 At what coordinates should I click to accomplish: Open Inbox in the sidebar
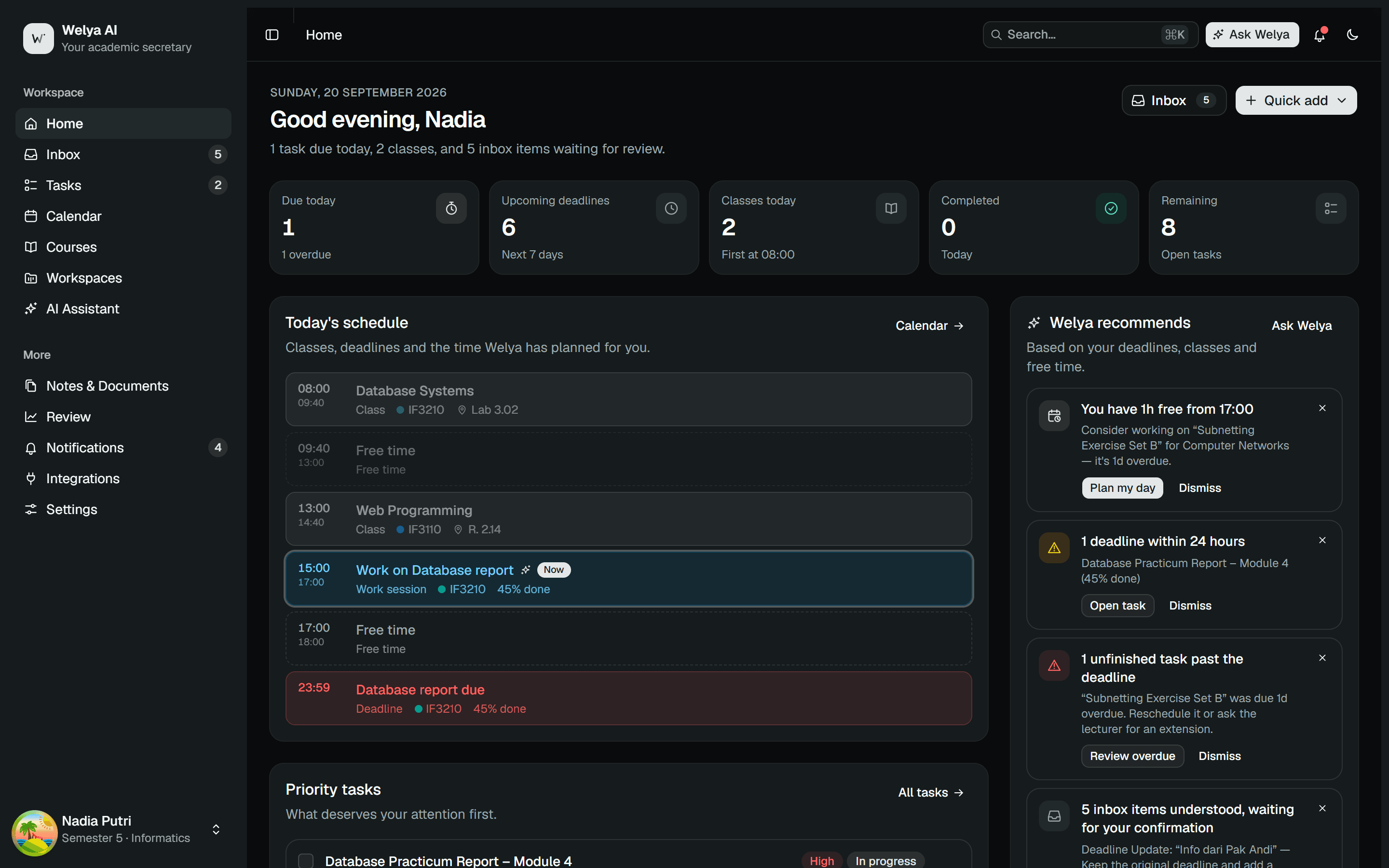123,154
